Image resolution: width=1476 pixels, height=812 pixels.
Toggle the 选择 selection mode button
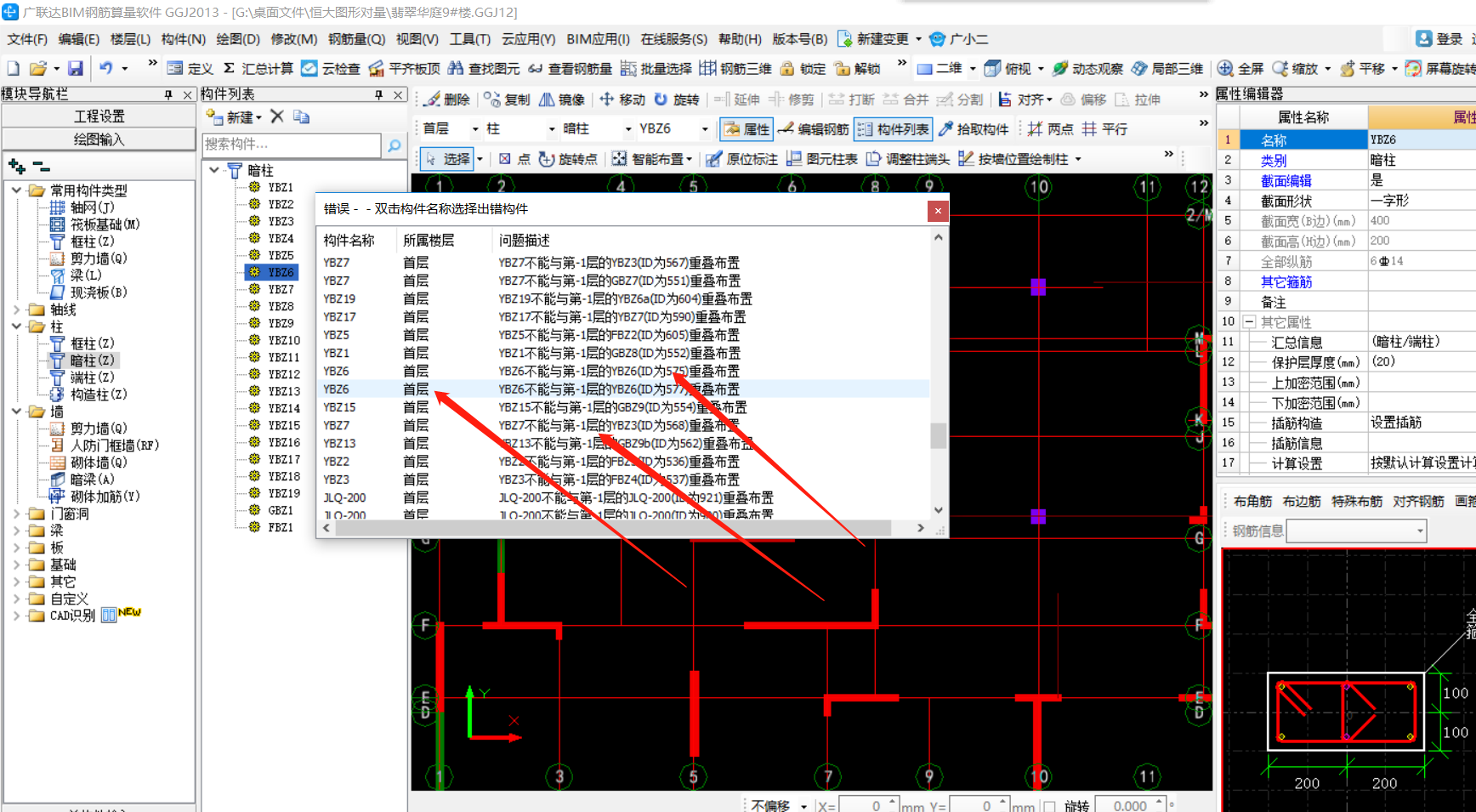(x=447, y=159)
